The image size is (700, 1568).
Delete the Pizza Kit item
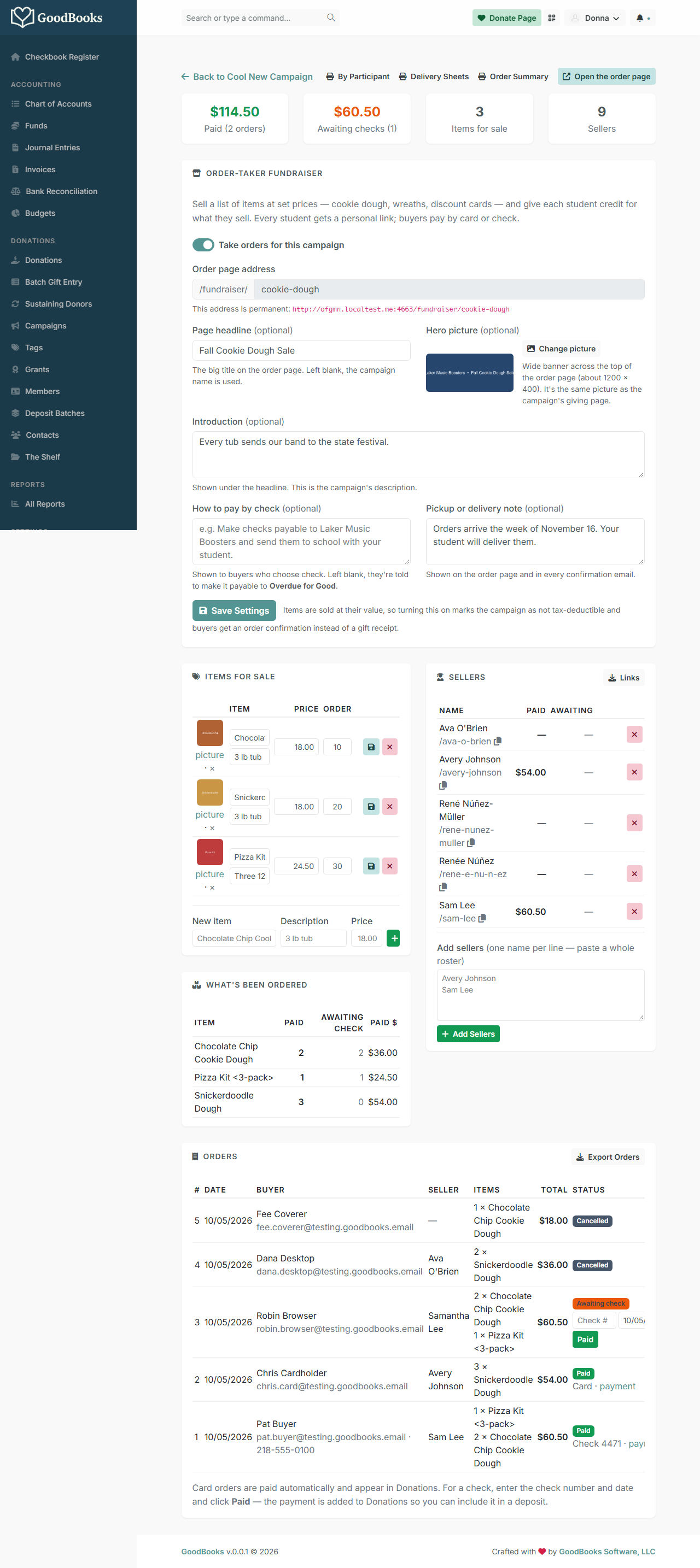(x=390, y=866)
